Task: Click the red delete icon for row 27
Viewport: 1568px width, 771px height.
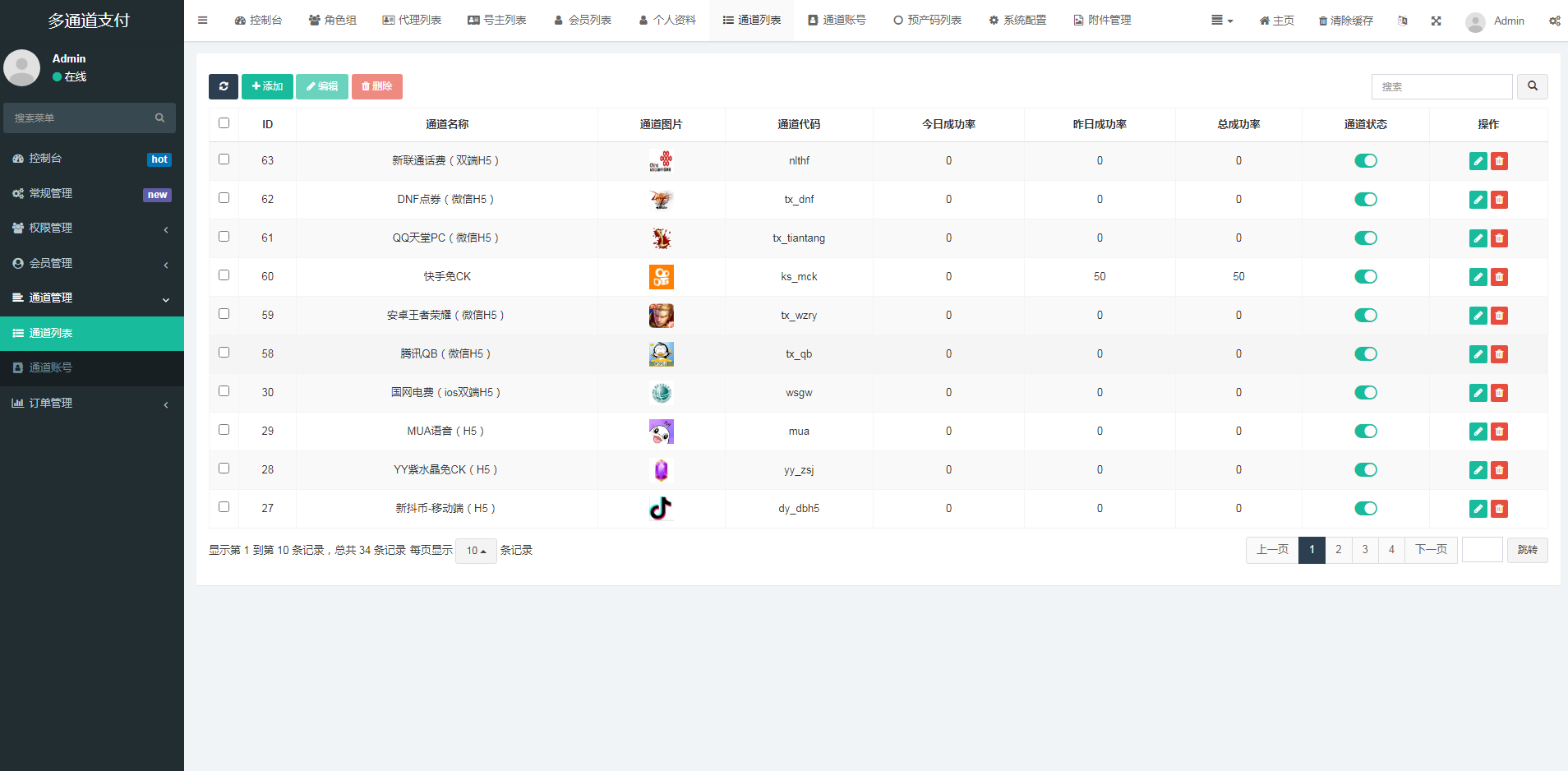Action: click(x=1499, y=509)
